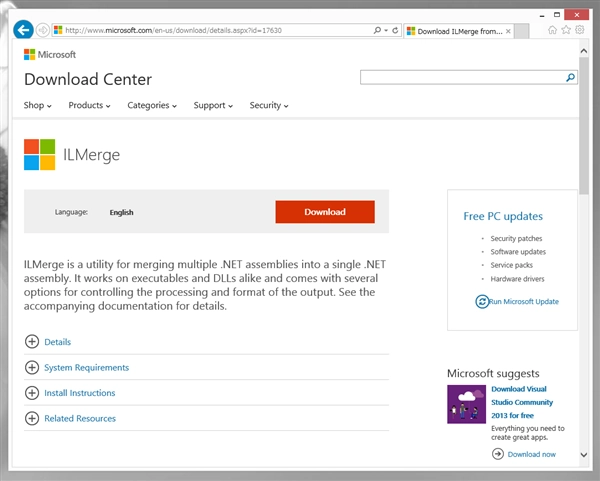Click the arrow circle icon beside Download now
This screenshot has width=600, height=481.
(x=497, y=454)
